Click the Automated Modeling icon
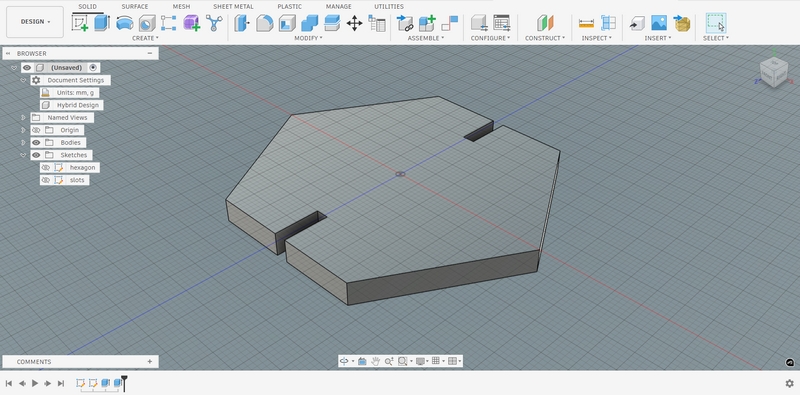The image size is (800, 395). point(214,23)
